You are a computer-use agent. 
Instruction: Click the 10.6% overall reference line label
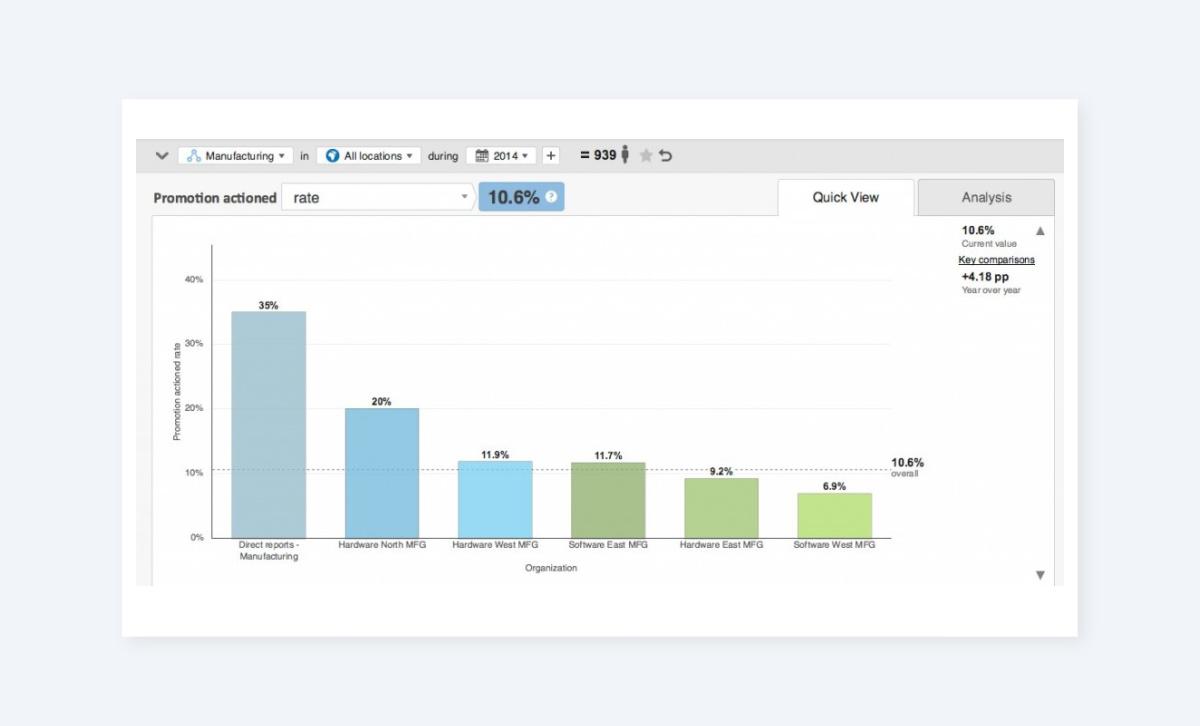(x=907, y=466)
